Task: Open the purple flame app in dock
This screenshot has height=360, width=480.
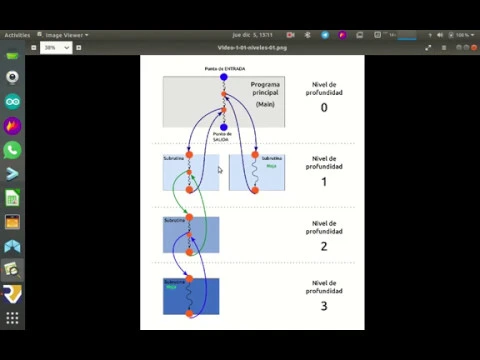Action: click(12, 126)
